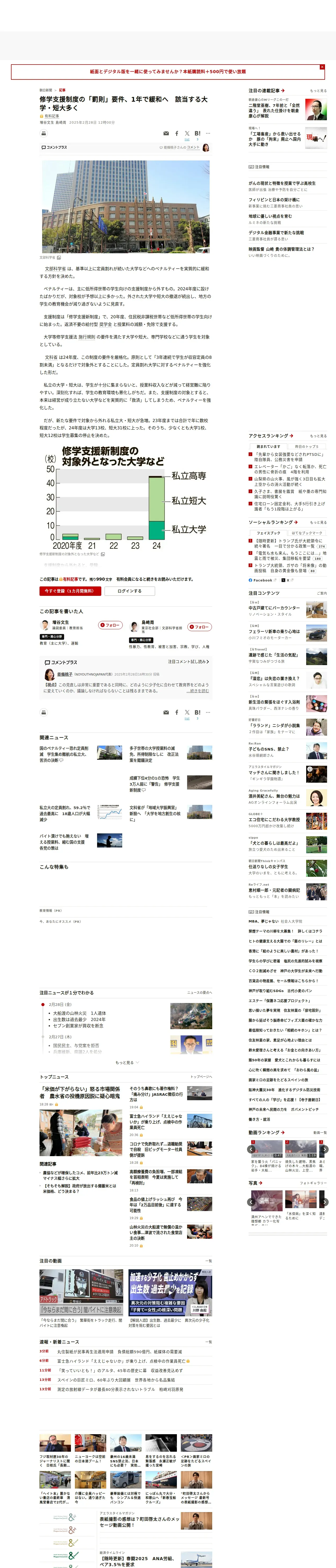Screen dimensions: 336x1568
Task: Go to 朝日新聞 breadcrumb
Action: 46,90
